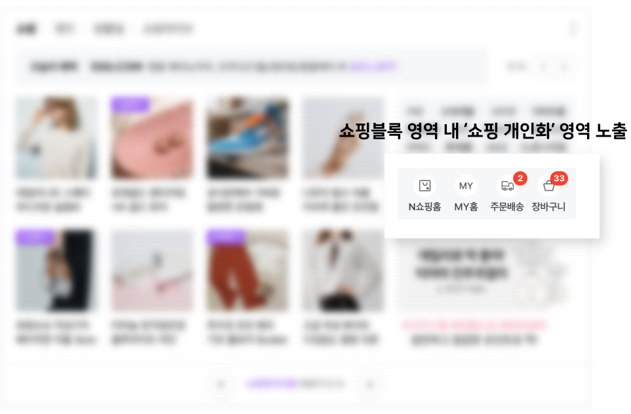This screenshot has height=414, width=631.
Task: Open the red pants product thumbnail
Action: tap(247, 270)
